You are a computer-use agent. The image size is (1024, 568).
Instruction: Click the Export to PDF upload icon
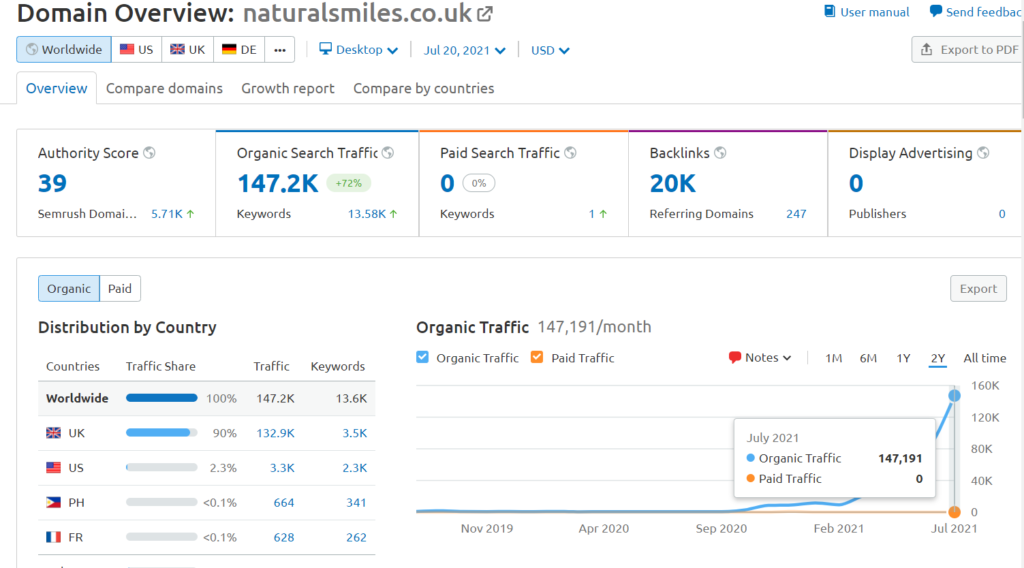tap(926, 50)
